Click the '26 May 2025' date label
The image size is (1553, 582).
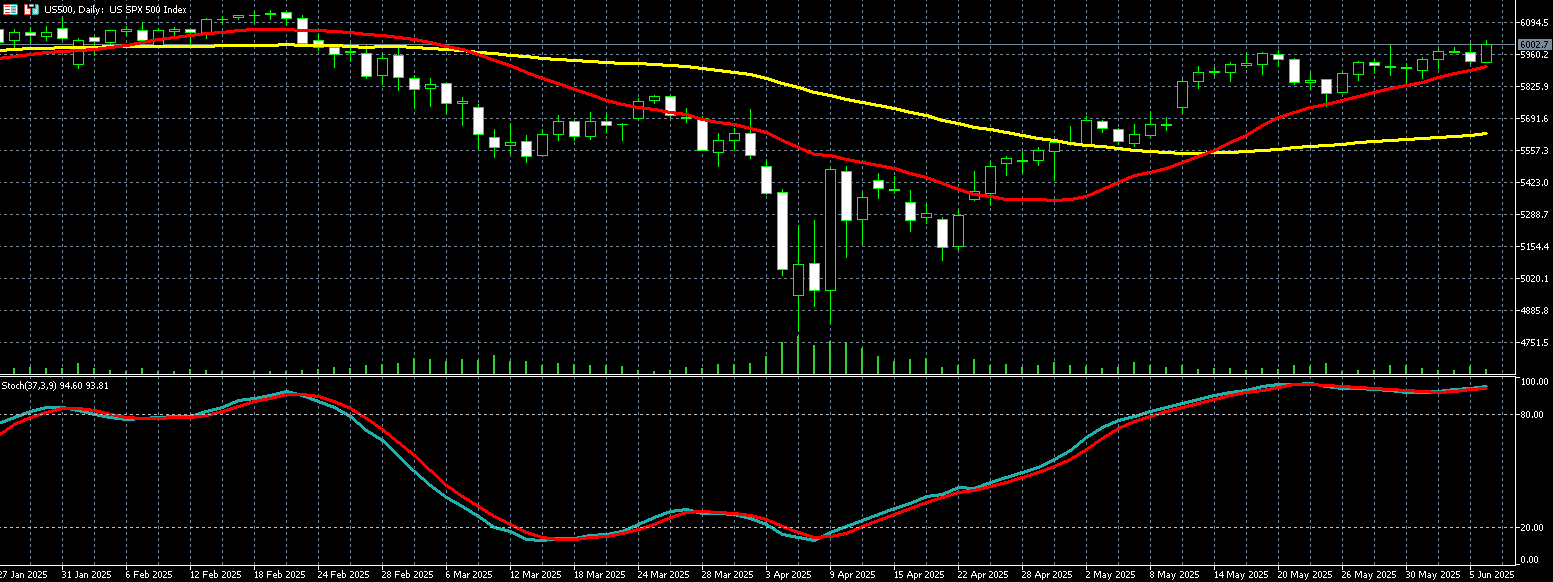point(1367,575)
